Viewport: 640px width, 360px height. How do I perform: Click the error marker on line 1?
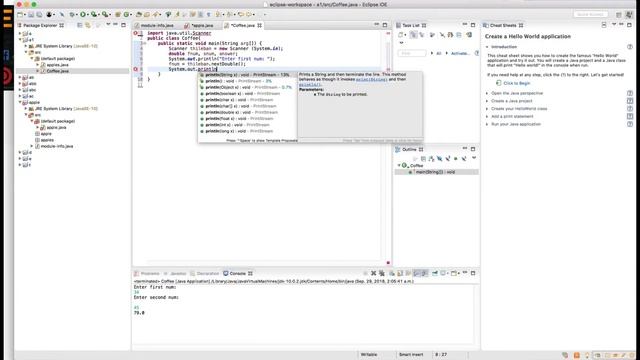[x=136, y=33]
